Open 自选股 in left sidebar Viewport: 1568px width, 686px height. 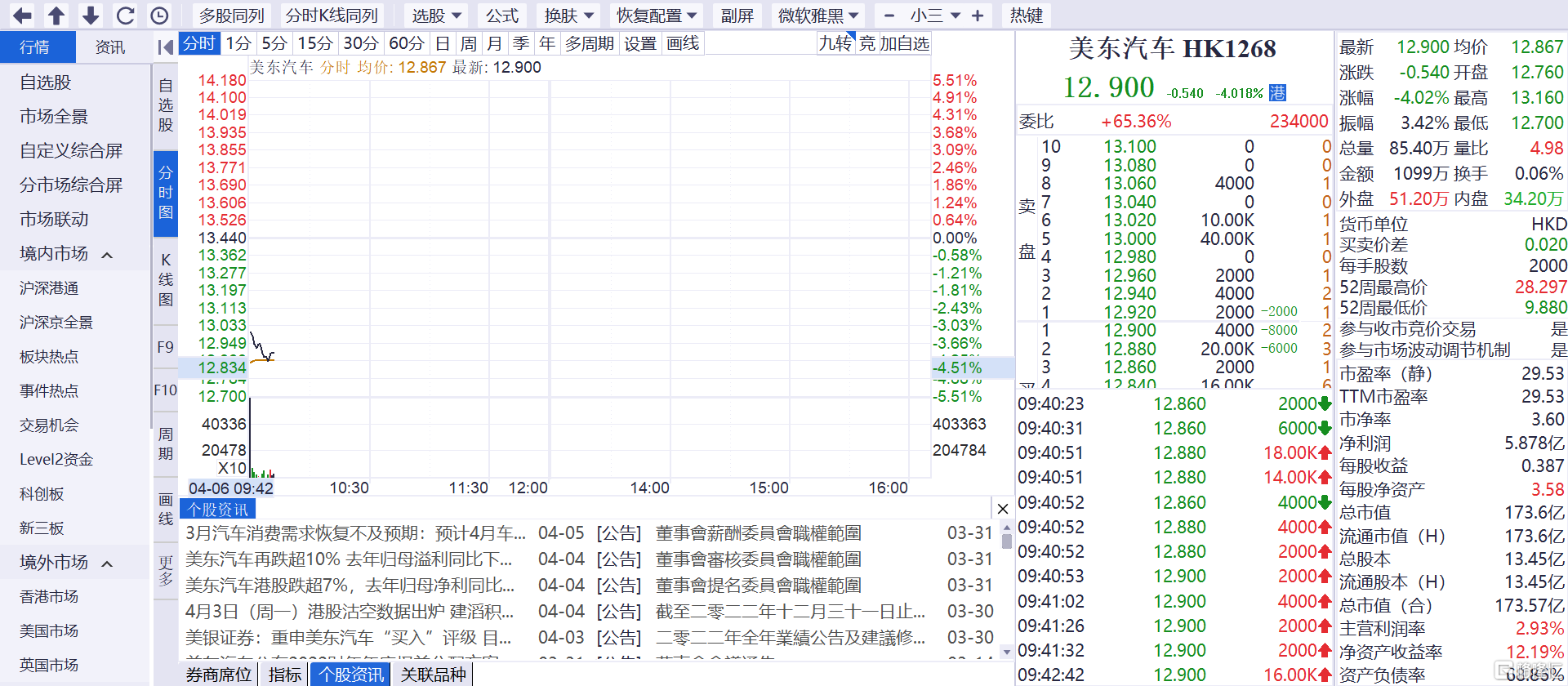point(46,82)
